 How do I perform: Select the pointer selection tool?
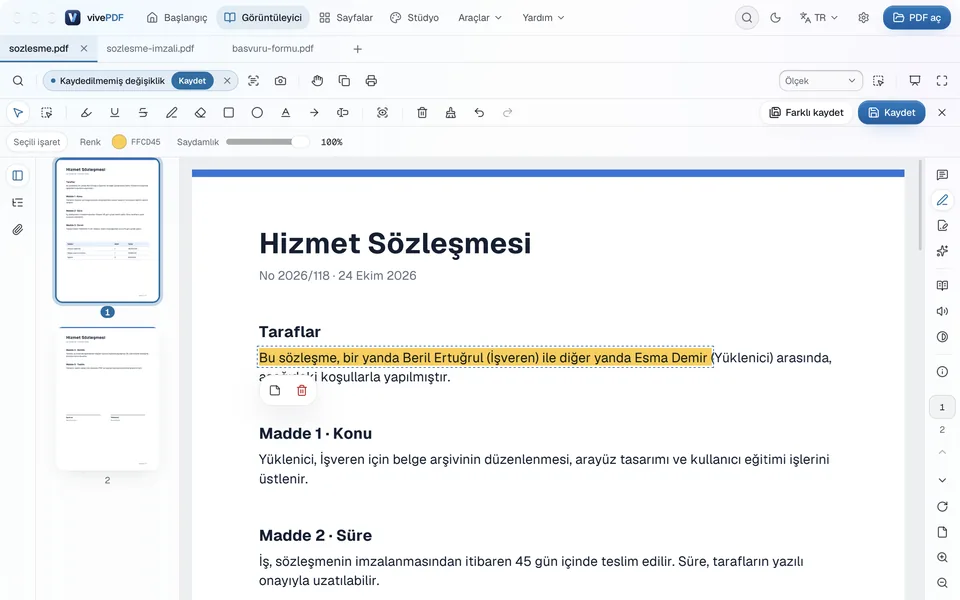(18, 113)
